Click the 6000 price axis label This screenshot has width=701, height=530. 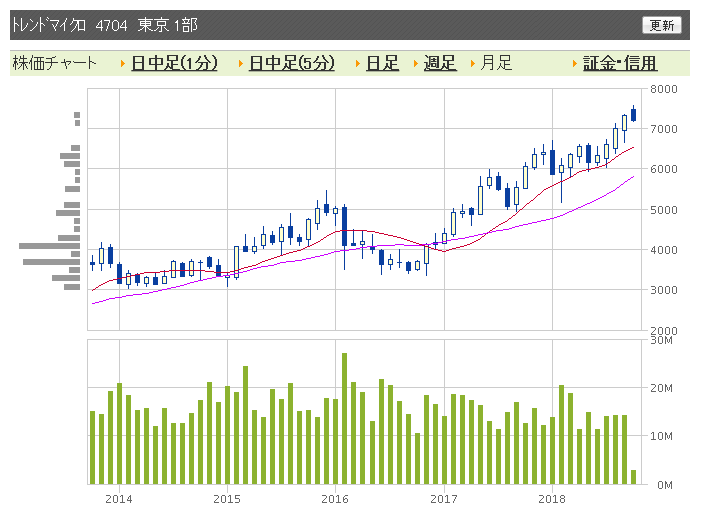[x=663, y=169]
